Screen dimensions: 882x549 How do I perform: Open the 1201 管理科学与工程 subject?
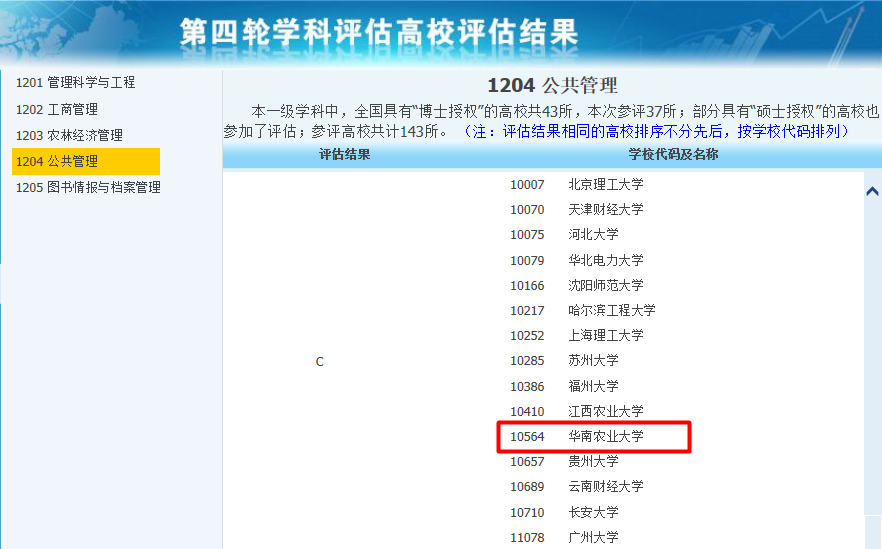75,83
